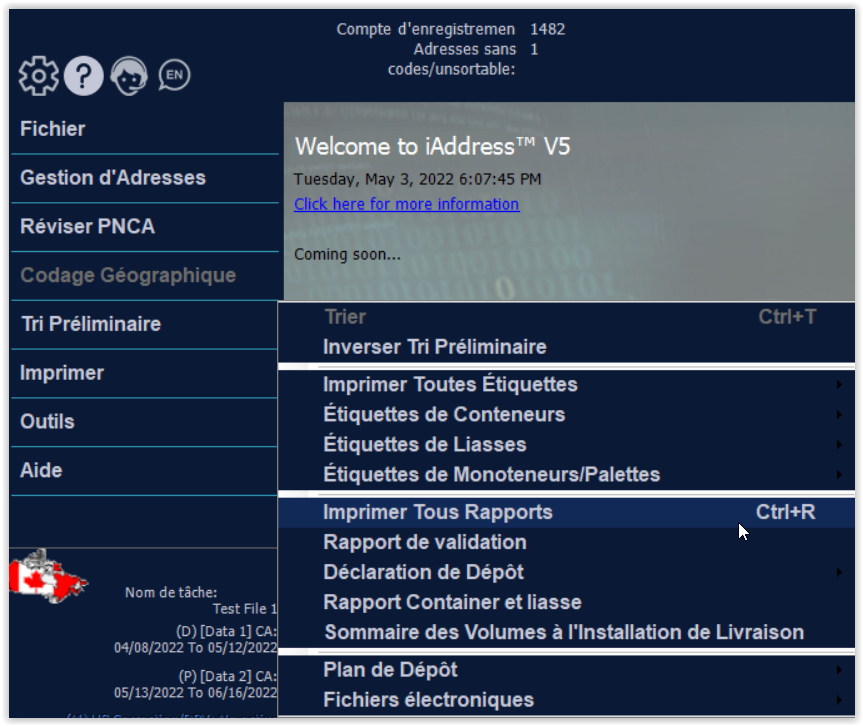The width and height of the screenshot is (863, 726).
Task: Choose Inverser Tri Préliminaire
Action: pos(566,347)
